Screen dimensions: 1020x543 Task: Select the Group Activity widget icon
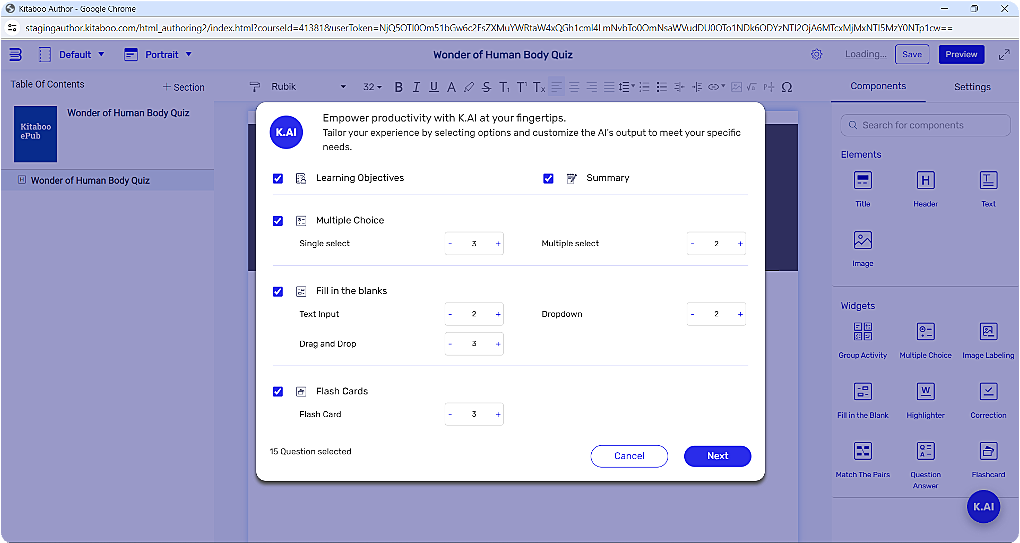(x=863, y=332)
